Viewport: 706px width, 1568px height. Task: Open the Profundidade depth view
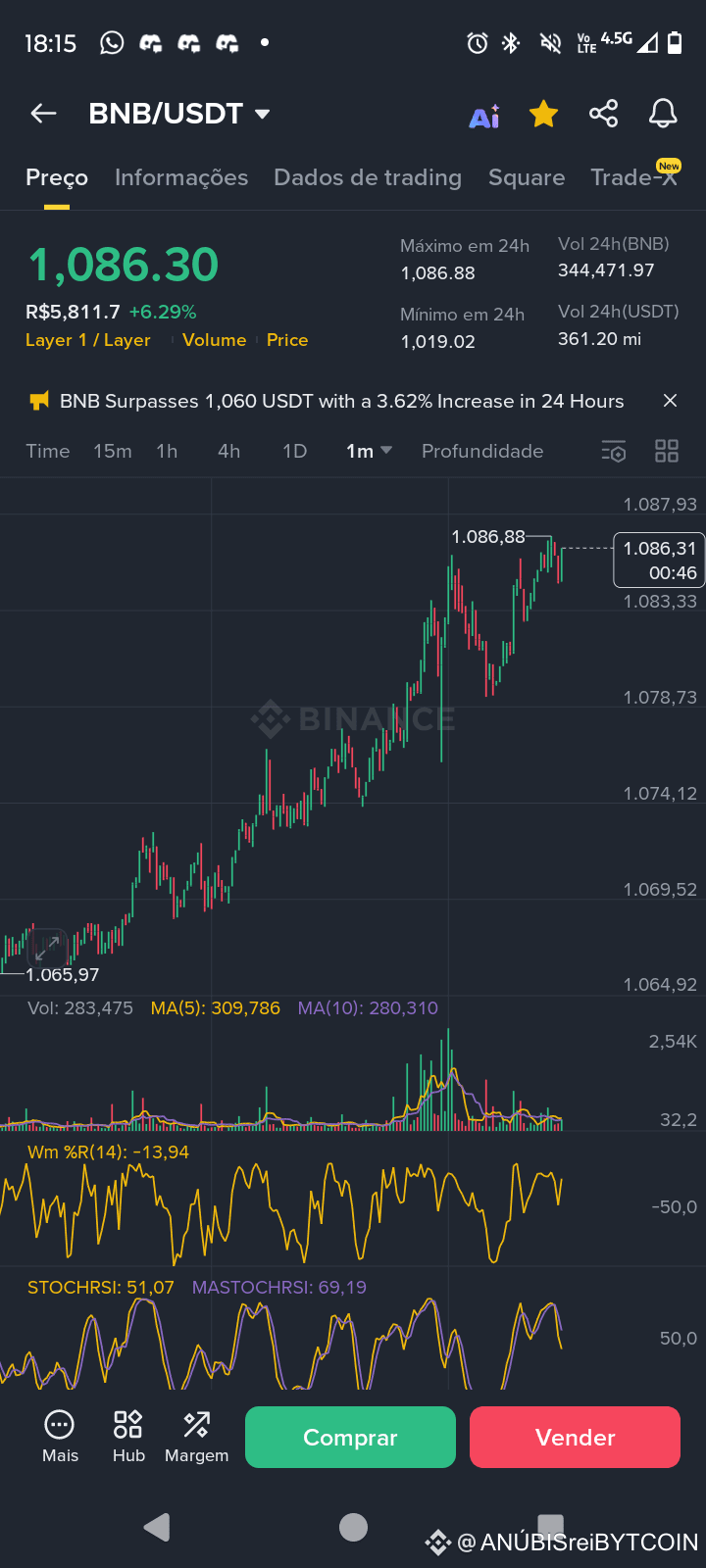[x=482, y=451]
